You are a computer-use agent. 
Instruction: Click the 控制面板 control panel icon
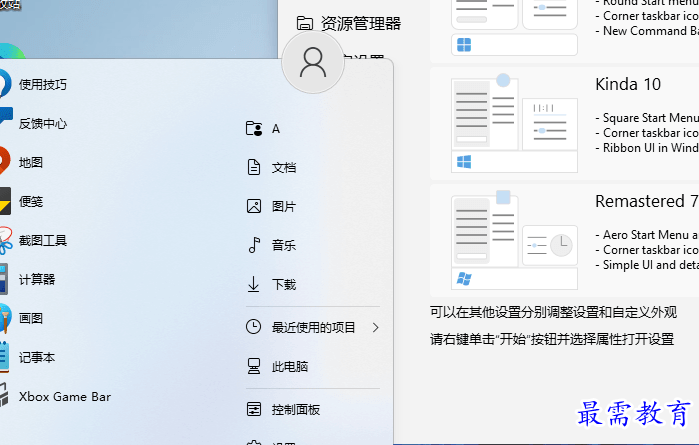coord(254,409)
